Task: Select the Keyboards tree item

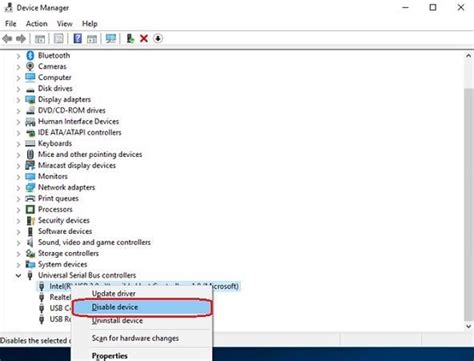Action: [x=55, y=143]
